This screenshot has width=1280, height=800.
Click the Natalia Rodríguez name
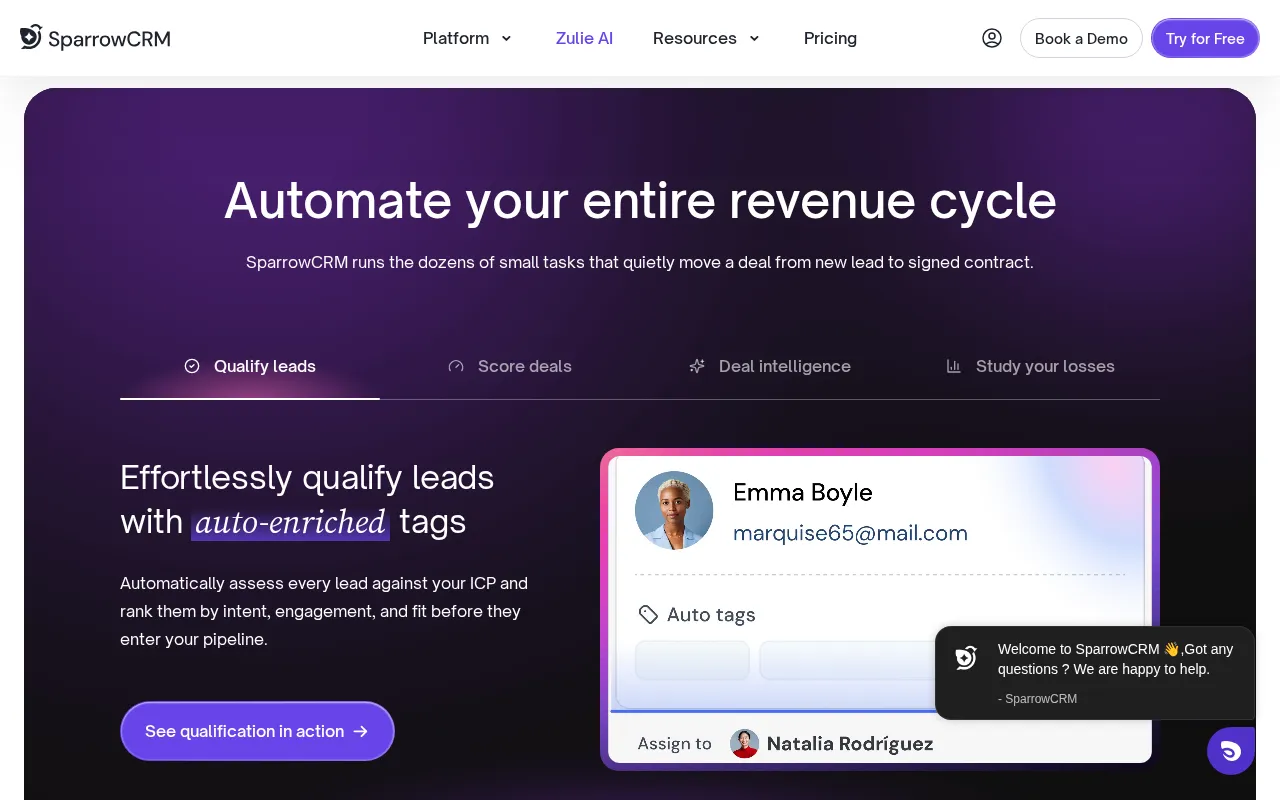850,743
